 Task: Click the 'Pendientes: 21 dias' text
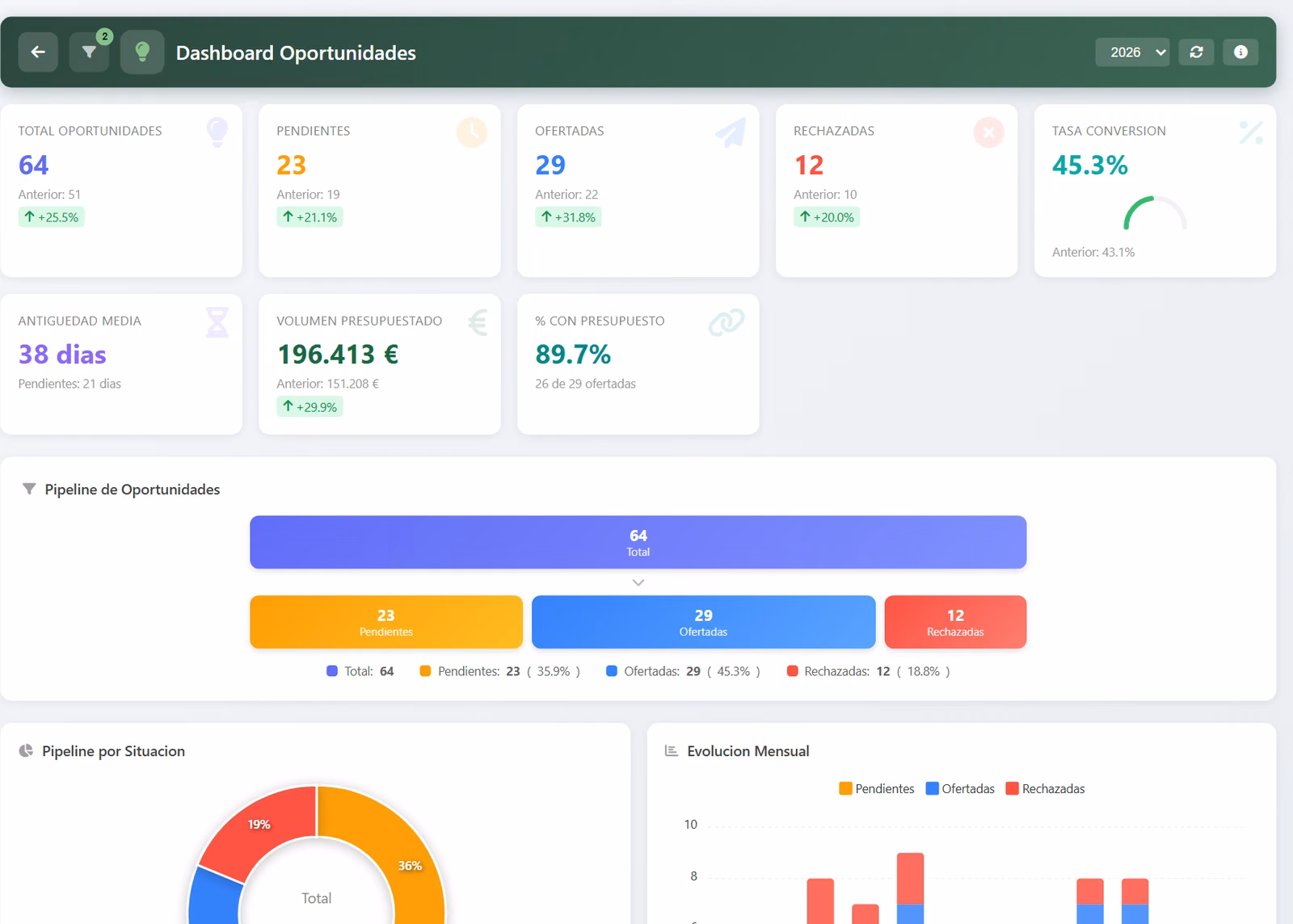point(69,384)
